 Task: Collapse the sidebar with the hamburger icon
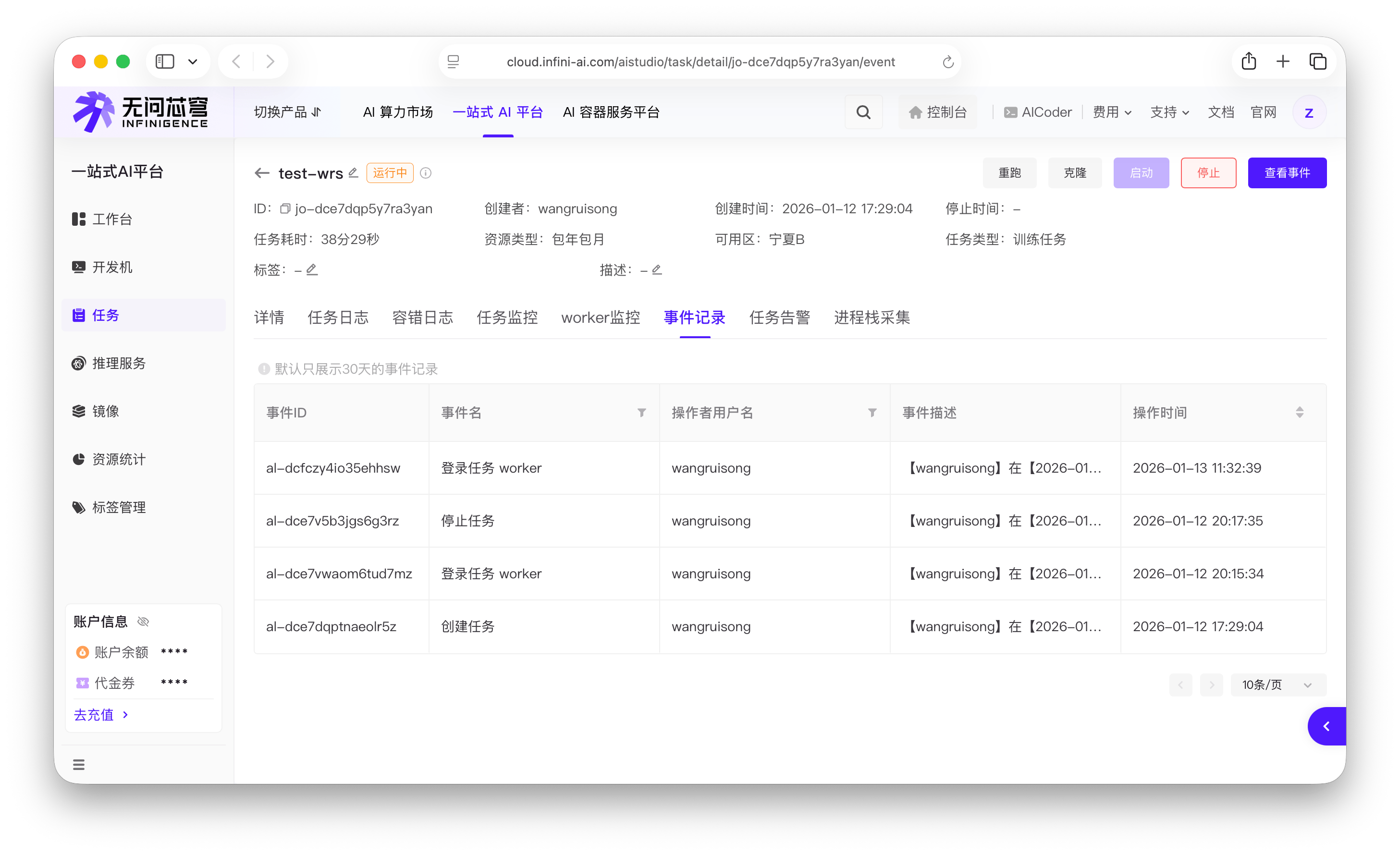coord(79,764)
